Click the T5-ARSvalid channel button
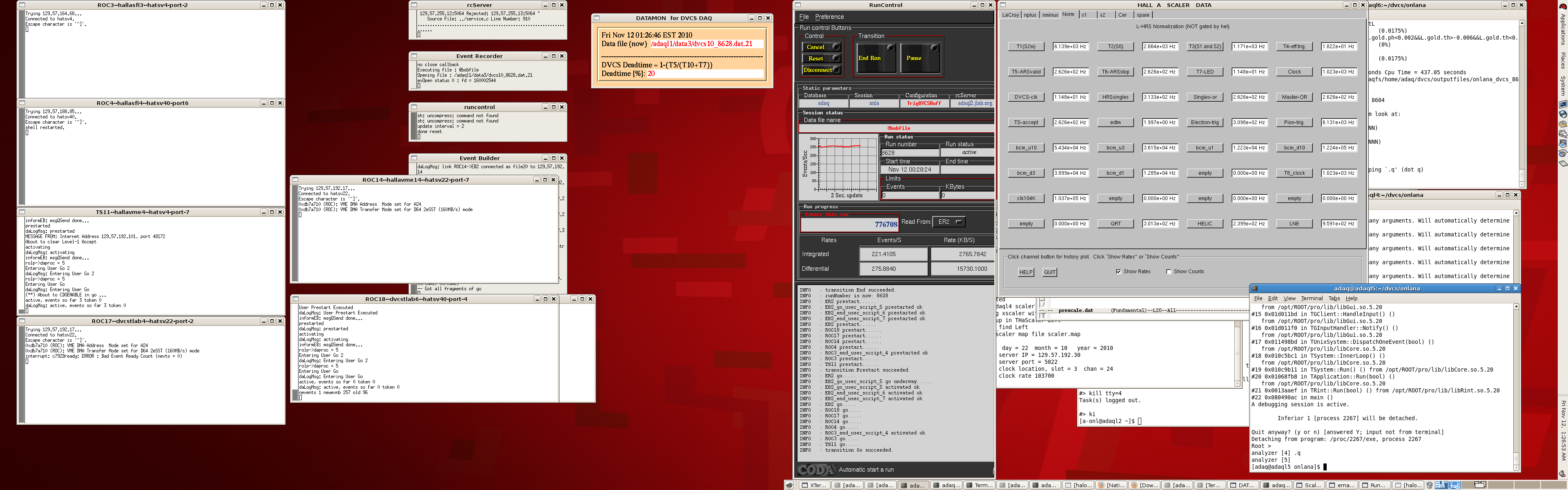Viewport: 1568px width, 490px height. pyautogui.click(x=1026, y=72)
